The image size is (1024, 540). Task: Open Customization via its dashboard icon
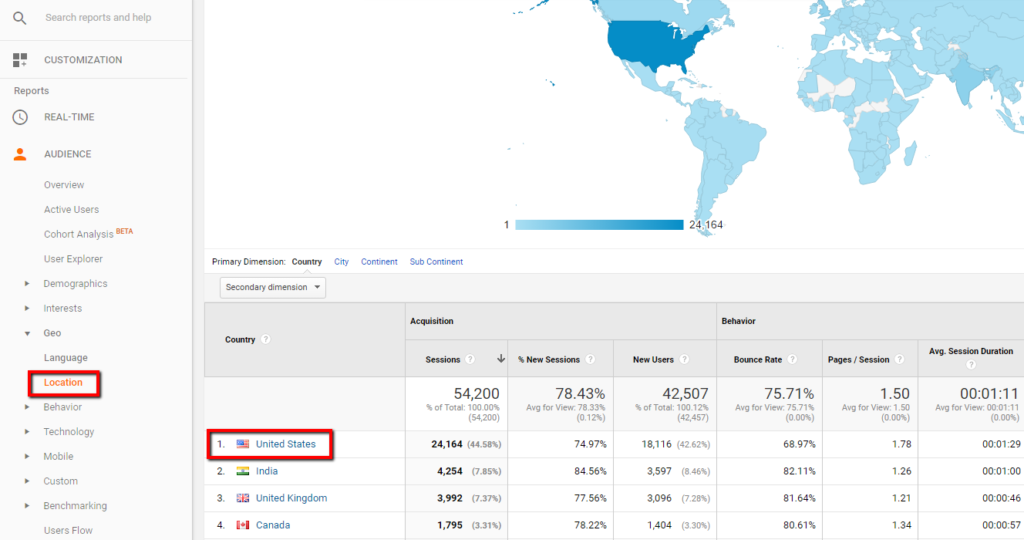(x=20, y=60)
